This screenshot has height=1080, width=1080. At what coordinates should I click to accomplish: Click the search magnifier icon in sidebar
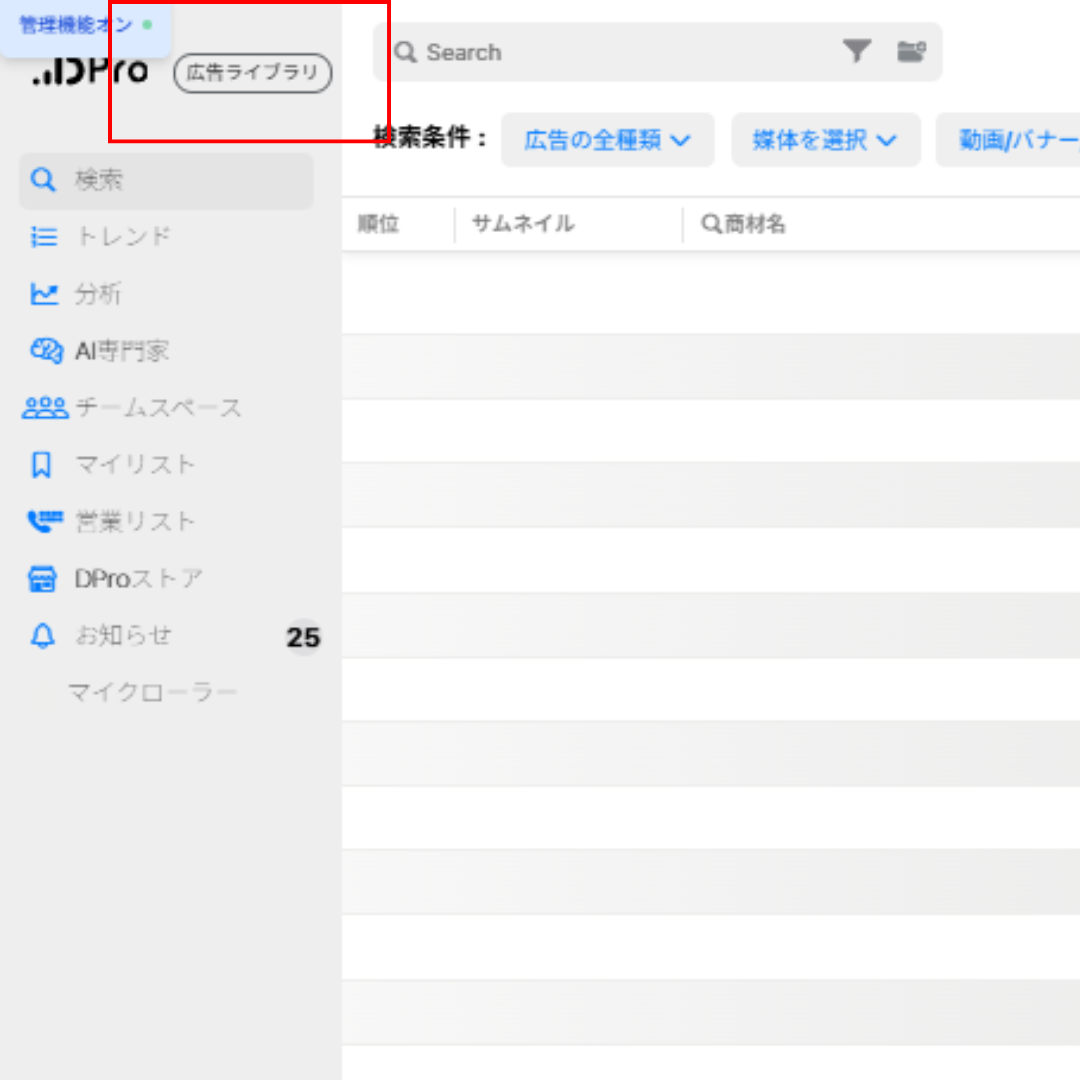(x=43, y=180)
